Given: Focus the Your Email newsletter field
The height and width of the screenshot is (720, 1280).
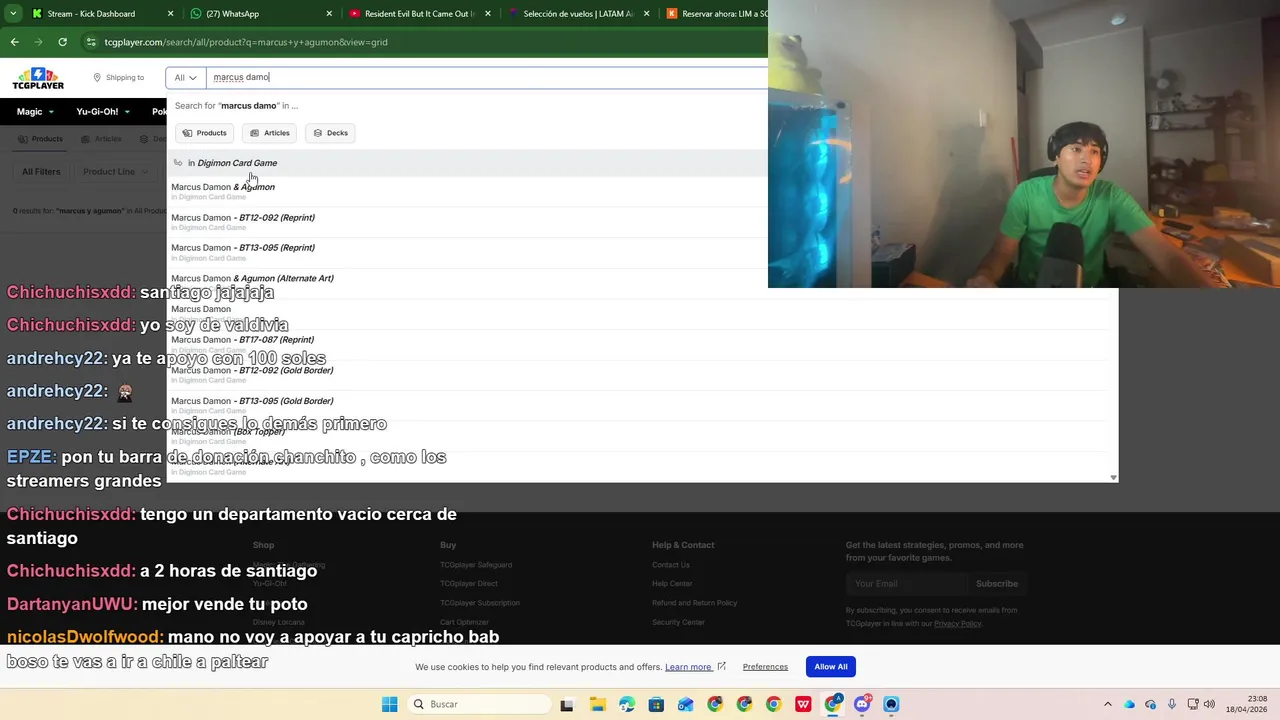Looking at the screenshot, I should 905,584.
